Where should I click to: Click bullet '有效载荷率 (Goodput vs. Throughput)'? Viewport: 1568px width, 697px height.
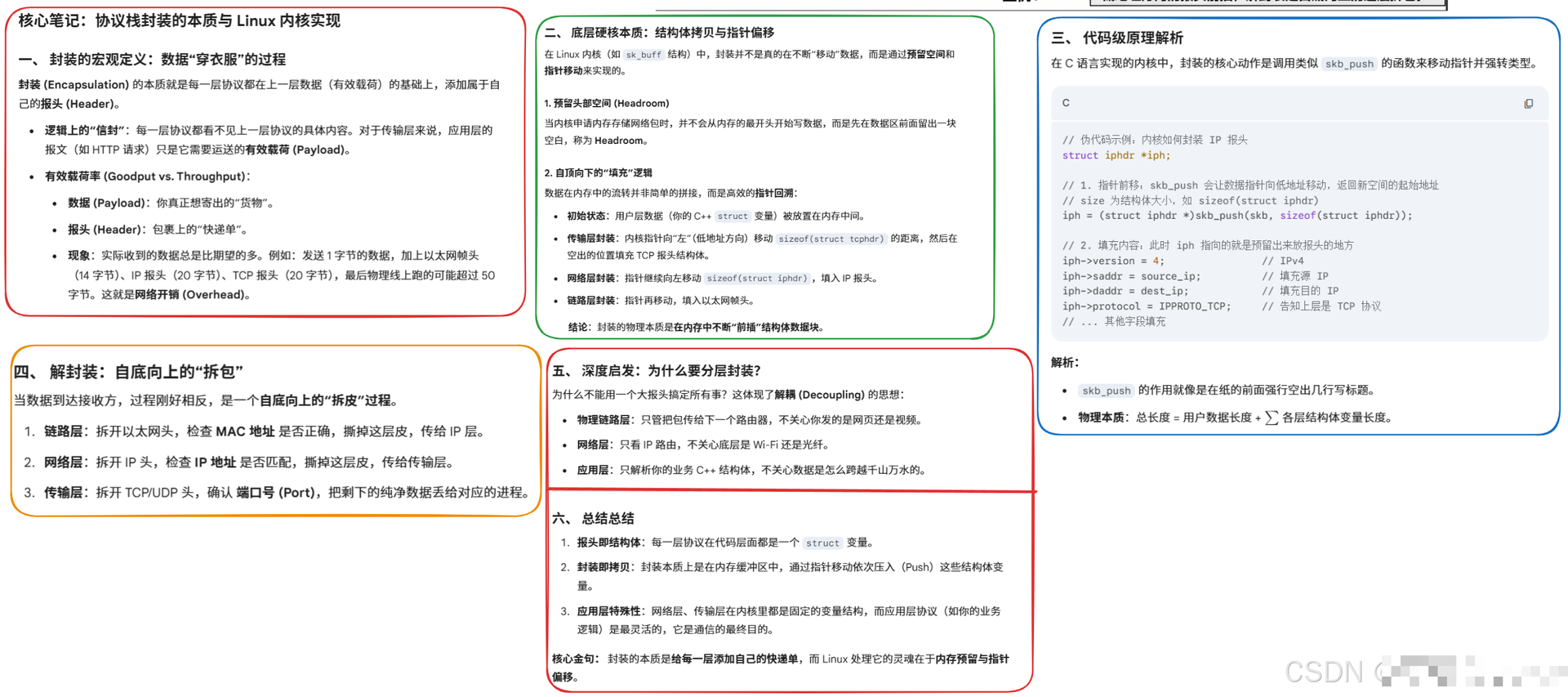click(147, 176)
